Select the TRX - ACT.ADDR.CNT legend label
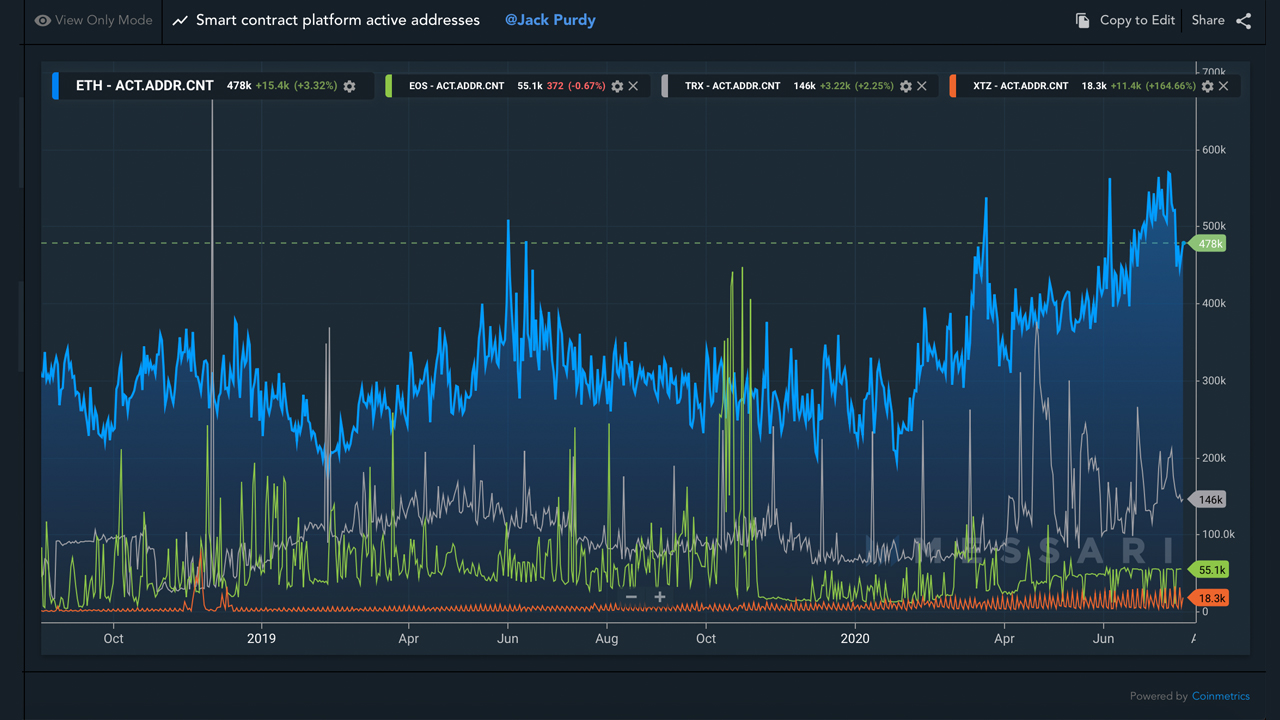This screenshot has width=1280, height=720. point(733,86)
